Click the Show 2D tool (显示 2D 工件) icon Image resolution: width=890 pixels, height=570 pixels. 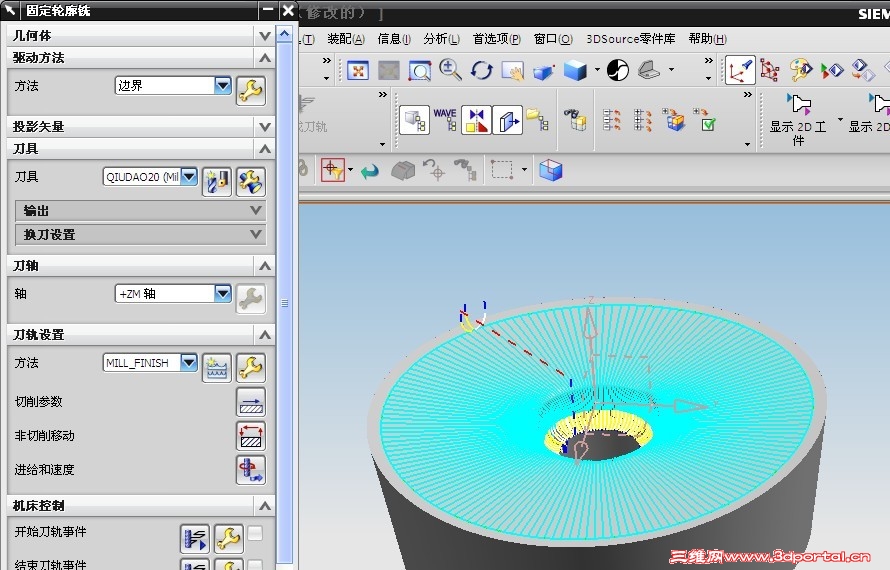[x=798, y=120]
